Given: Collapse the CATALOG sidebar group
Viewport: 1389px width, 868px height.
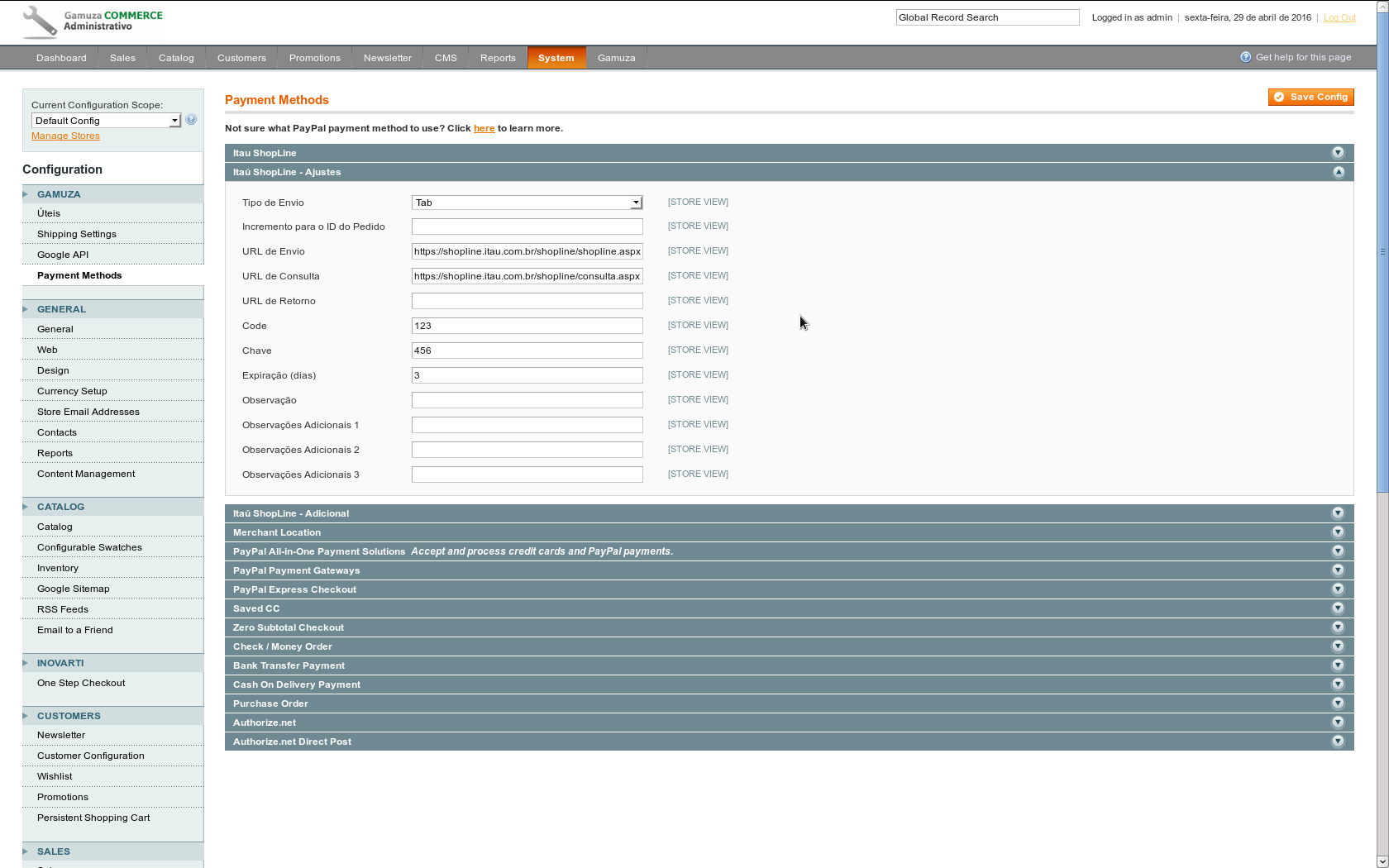Looking at the screenshot, I should click(x=112, y=507).
